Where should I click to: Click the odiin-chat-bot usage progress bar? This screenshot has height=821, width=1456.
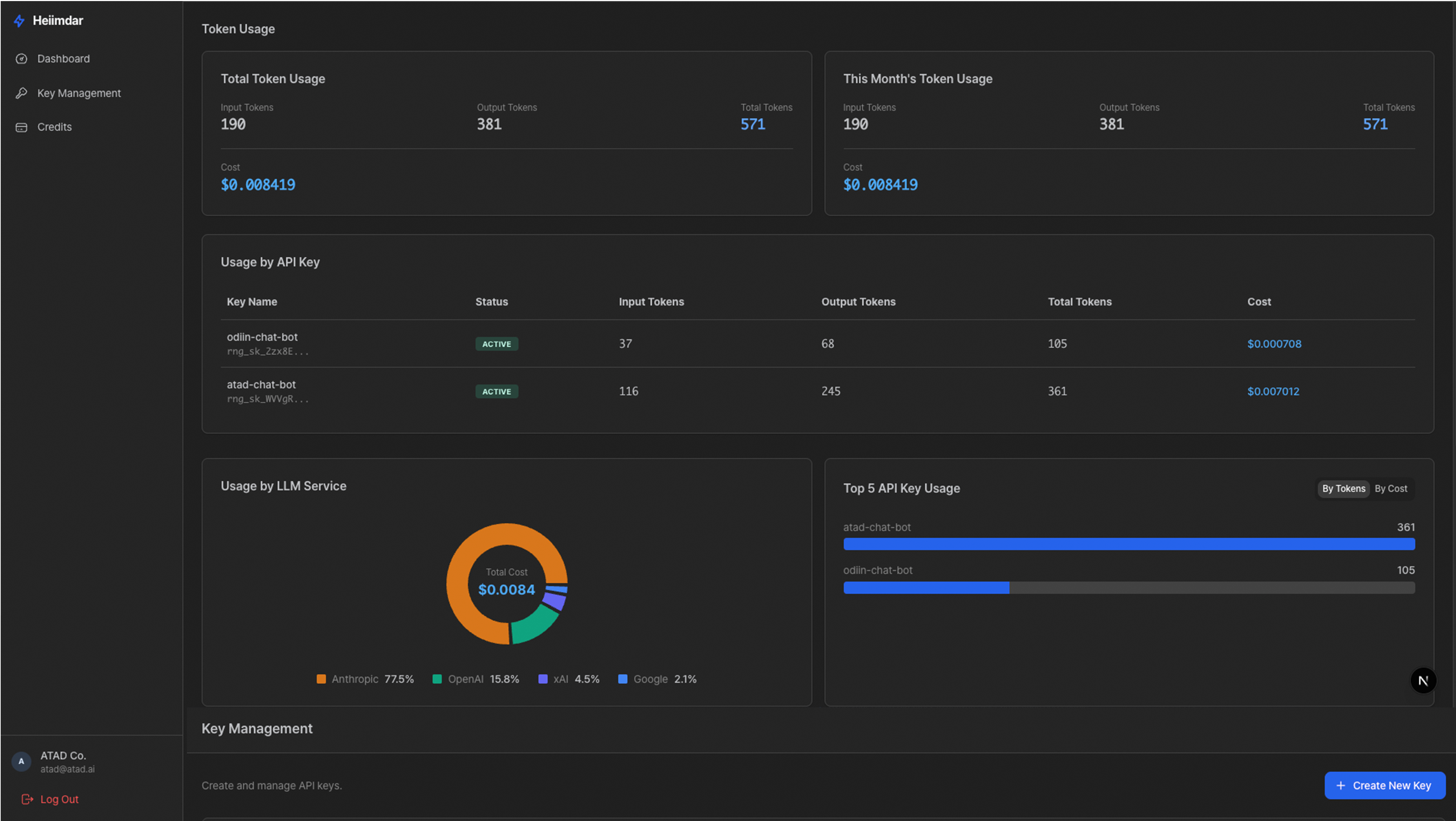1128,588
